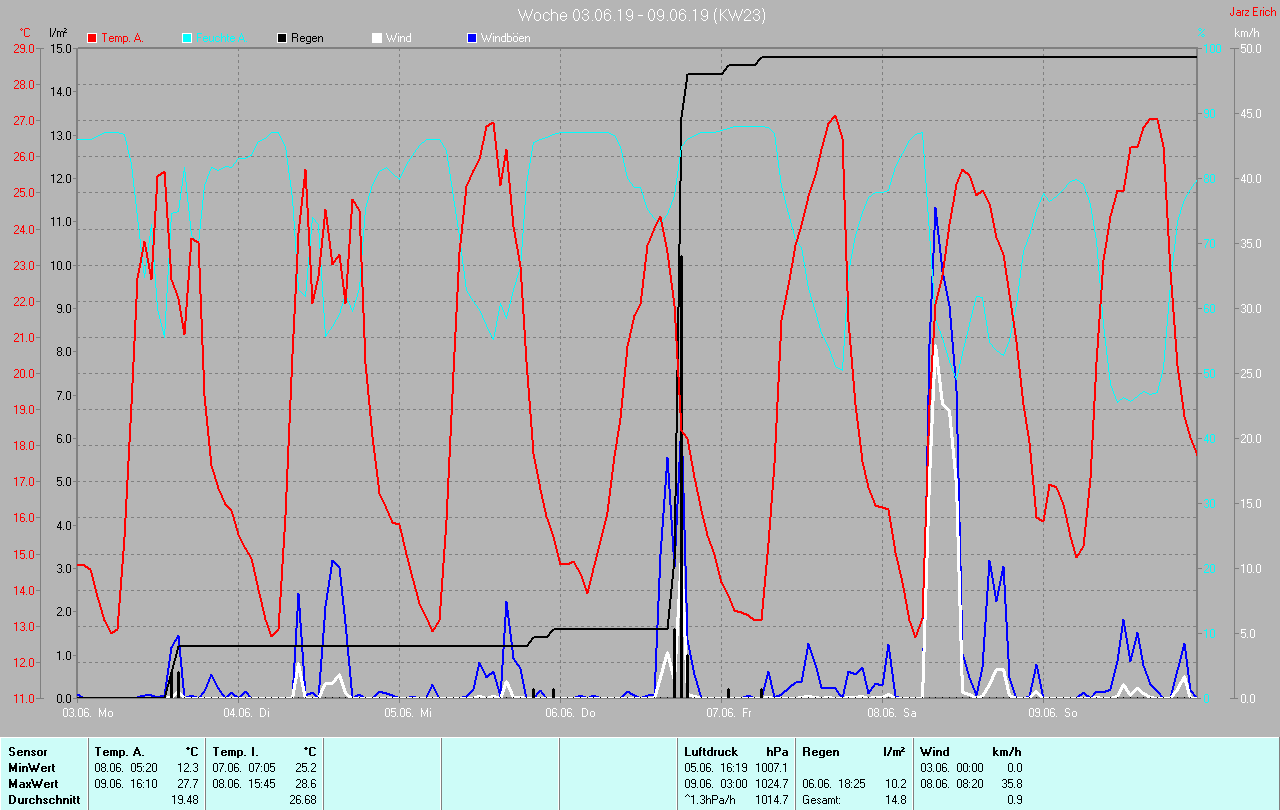Click the black Regen legend square
Viewport: 1280px width, 810px height.
tap(282, 38)
